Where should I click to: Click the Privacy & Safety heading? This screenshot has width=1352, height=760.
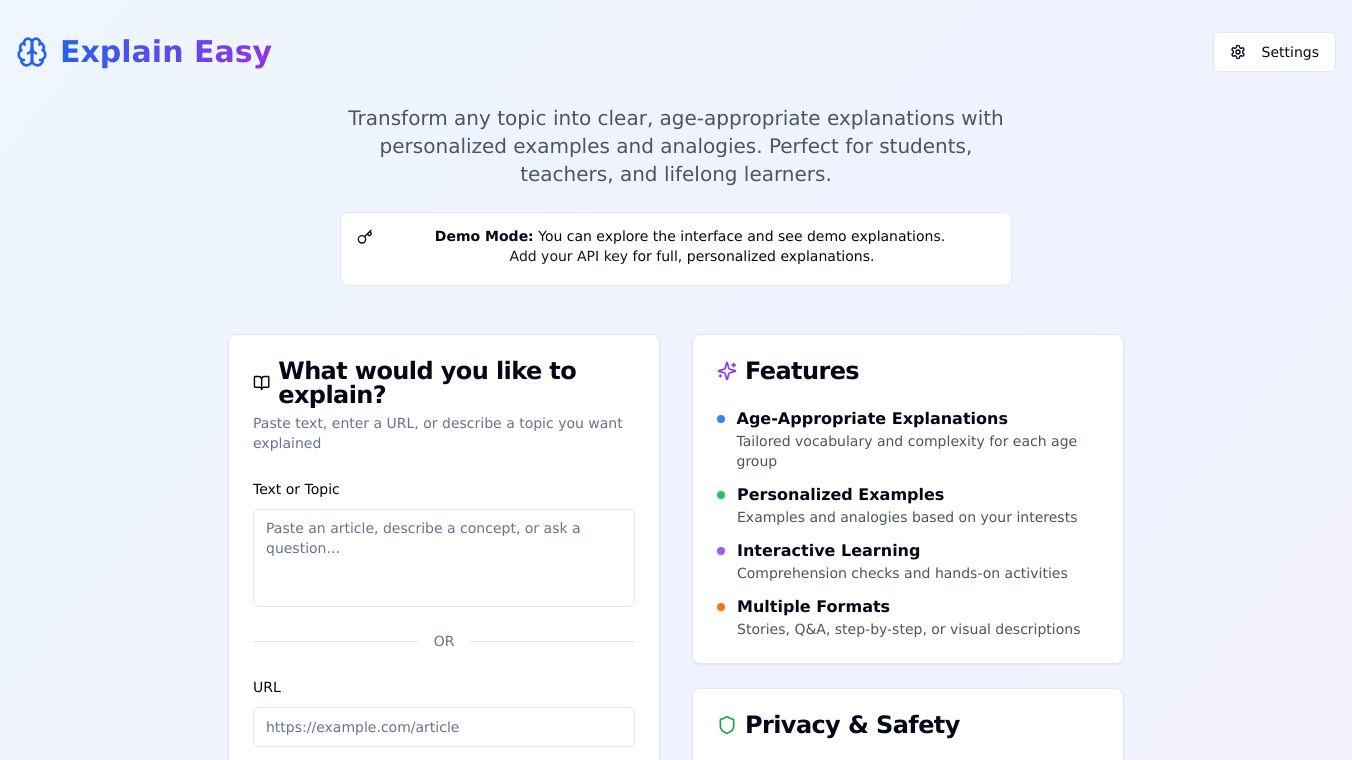pyautogui.click(x=852, y=725)
